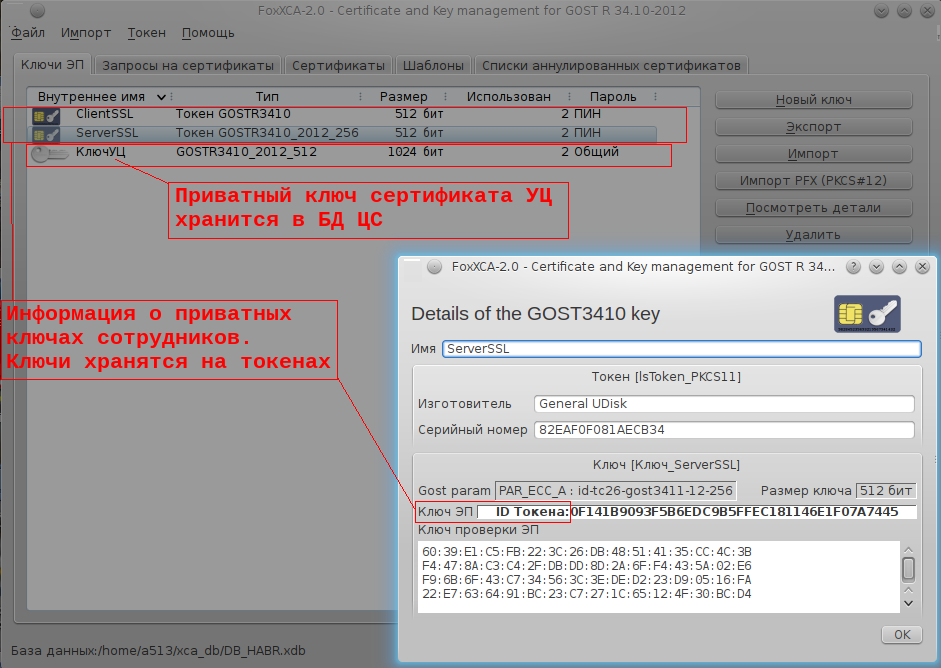Switch to the Шаблоны tab
The height and width of the screenshot is (668, 941).
(x=433, y=65)
